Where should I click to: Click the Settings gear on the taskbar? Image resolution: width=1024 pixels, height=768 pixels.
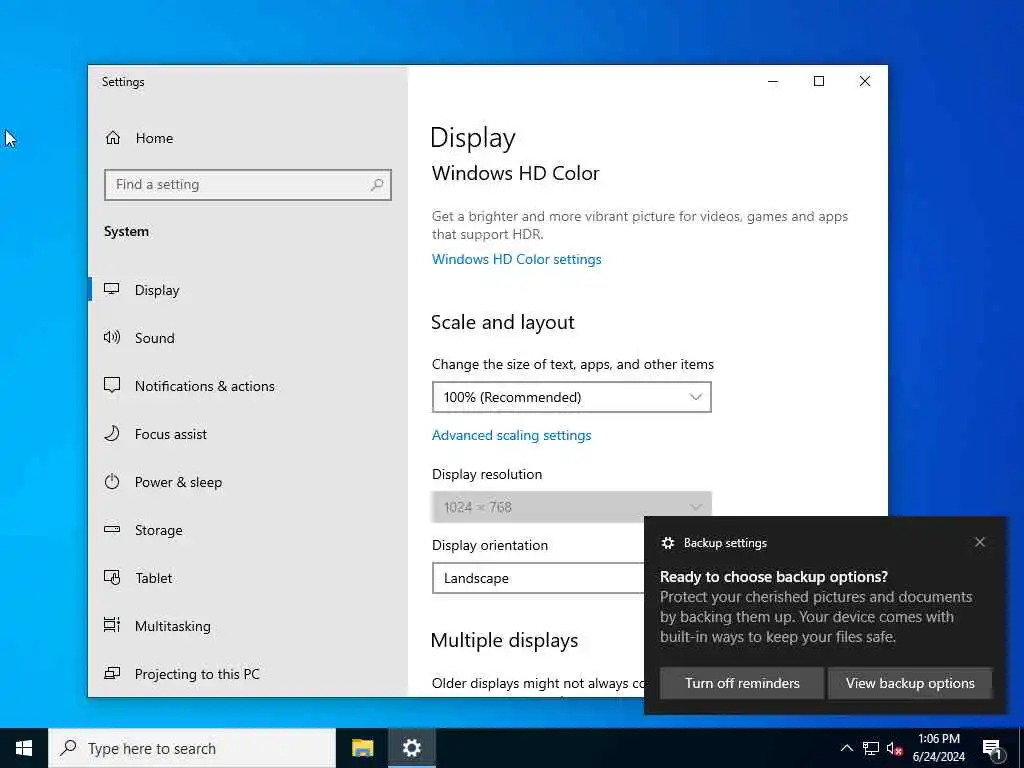point(411,748)
